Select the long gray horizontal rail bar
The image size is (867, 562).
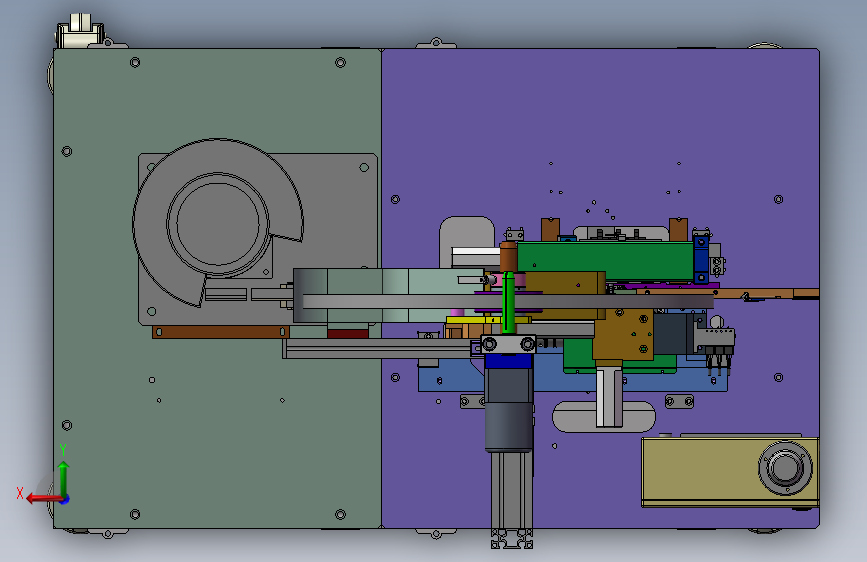pyautogui.click(x=508, y=301)
